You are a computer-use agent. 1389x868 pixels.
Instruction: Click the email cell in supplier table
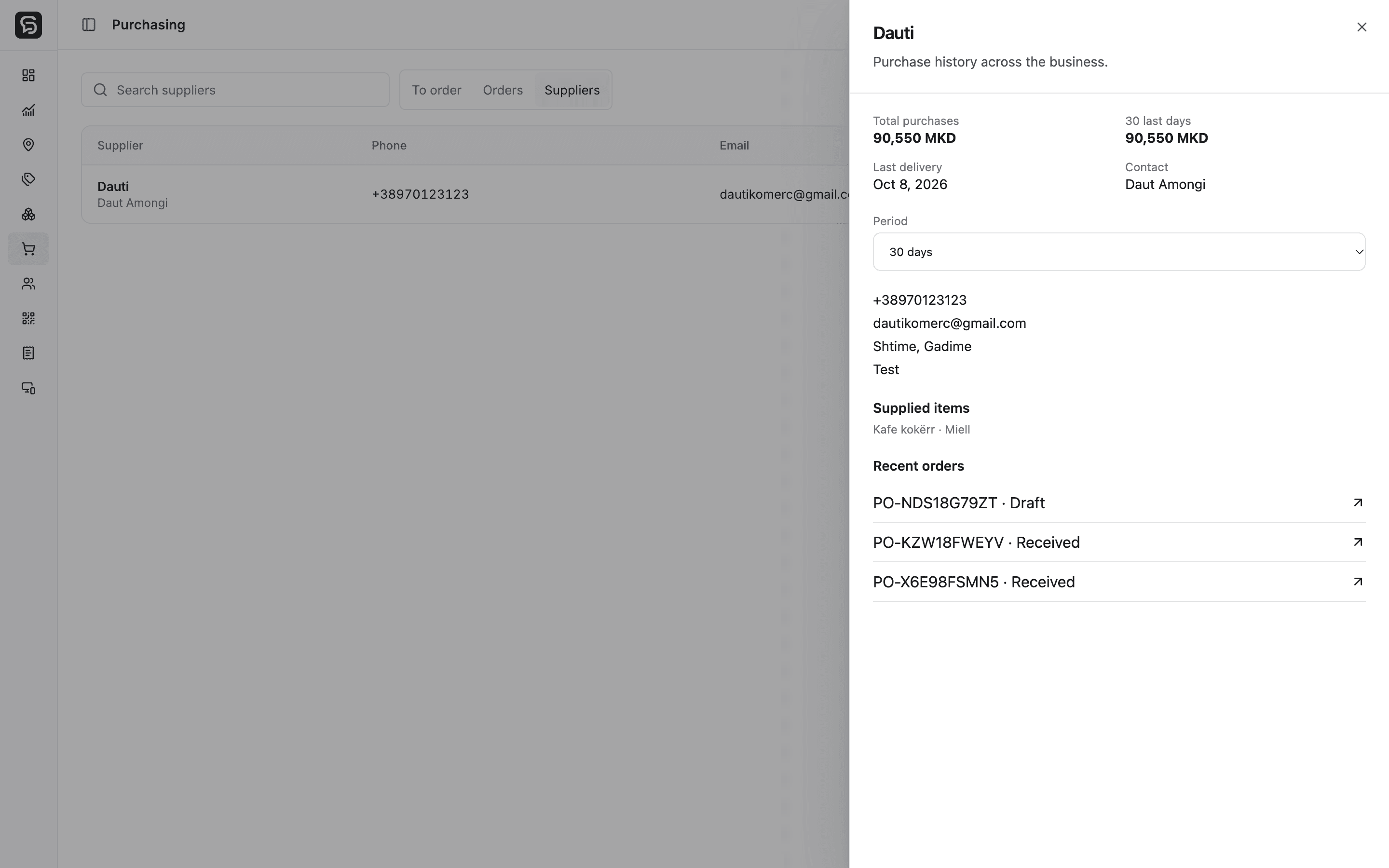pos(784,194)
